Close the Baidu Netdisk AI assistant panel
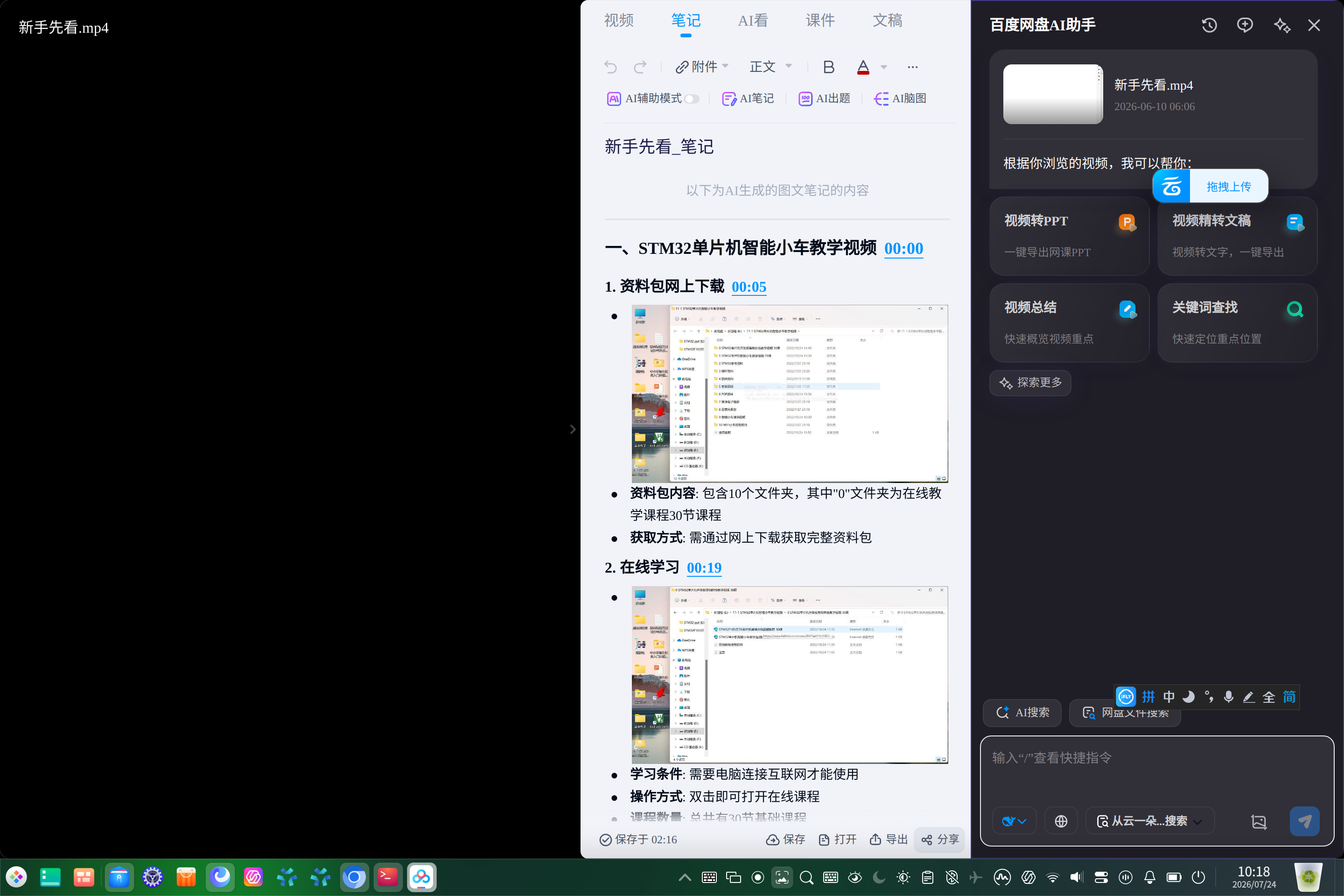Screen dimensions: 1344x896 pyautogui.click(x=1314, y=25)
